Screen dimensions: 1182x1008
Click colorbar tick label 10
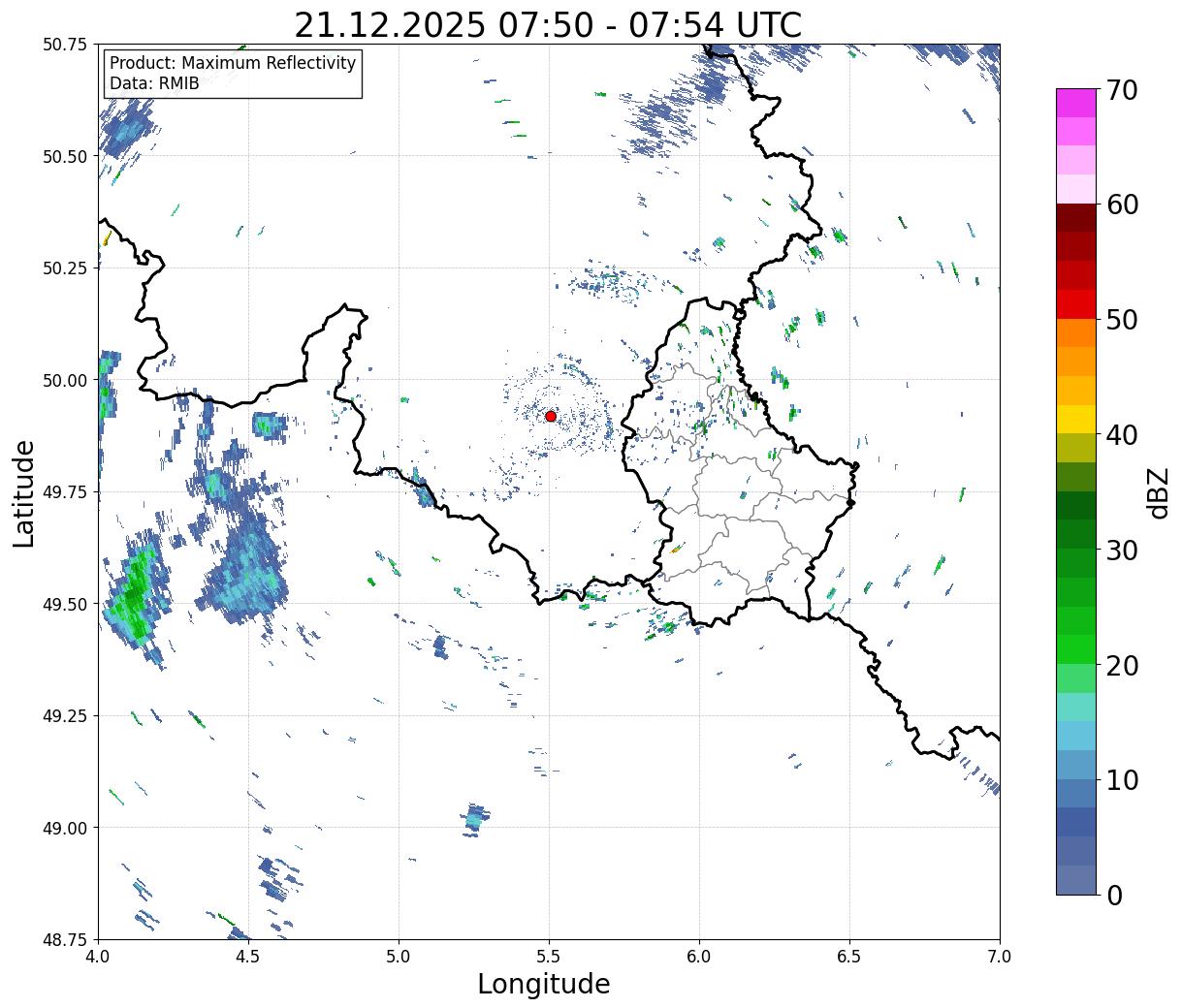tap(1122, 779)
